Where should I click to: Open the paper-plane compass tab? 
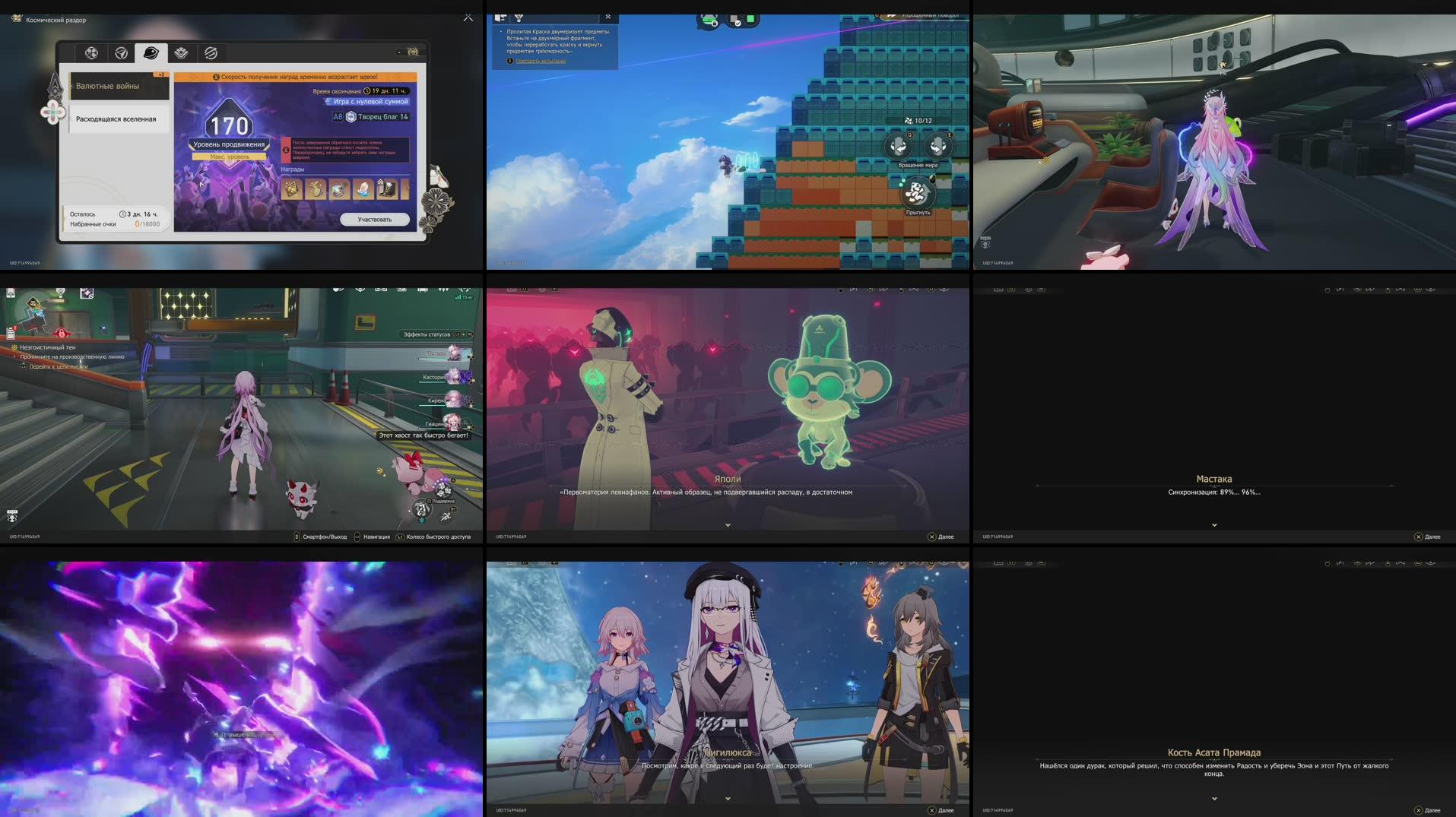click(121, 52)
